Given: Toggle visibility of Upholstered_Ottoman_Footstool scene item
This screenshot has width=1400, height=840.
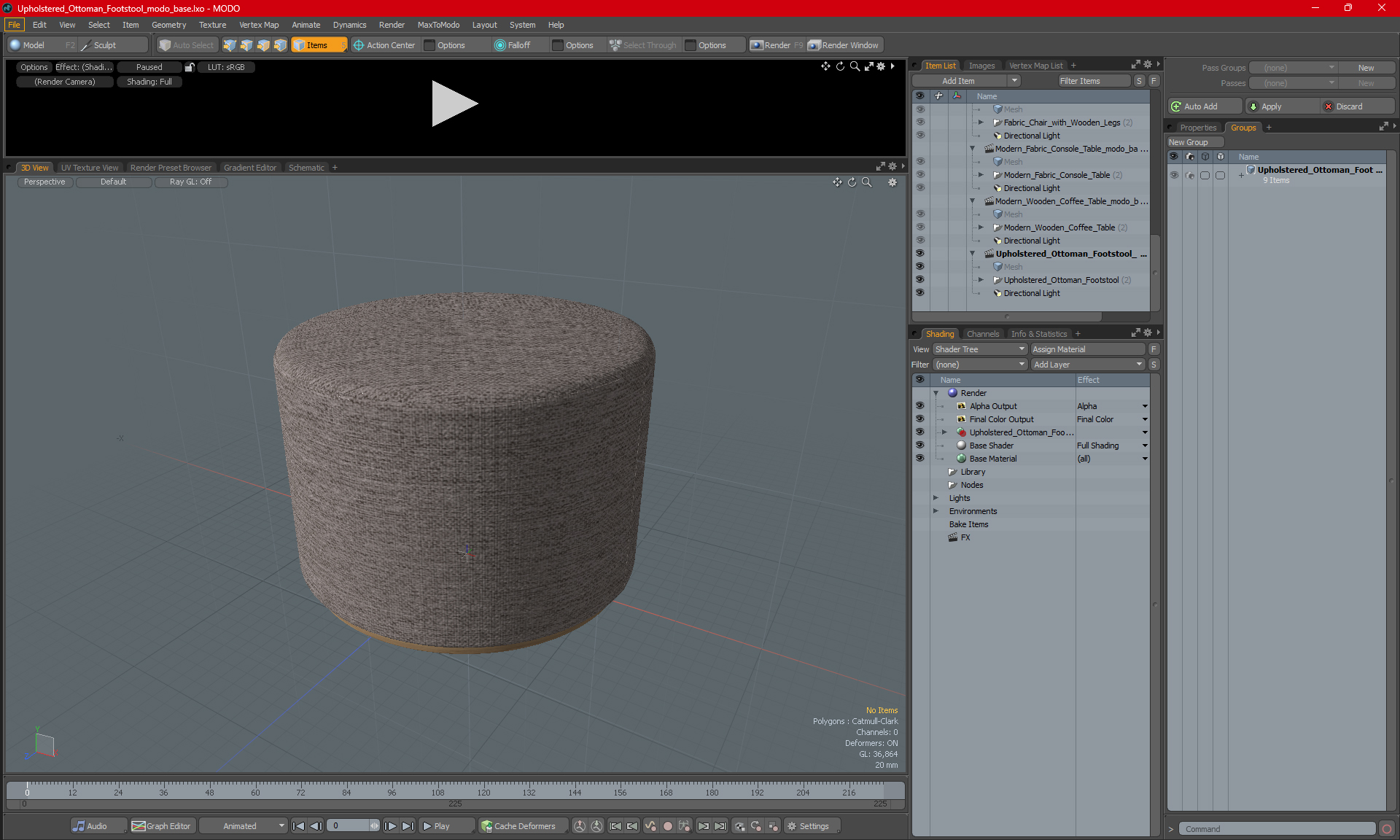Looking at the screenshot, I should (919, 254).
